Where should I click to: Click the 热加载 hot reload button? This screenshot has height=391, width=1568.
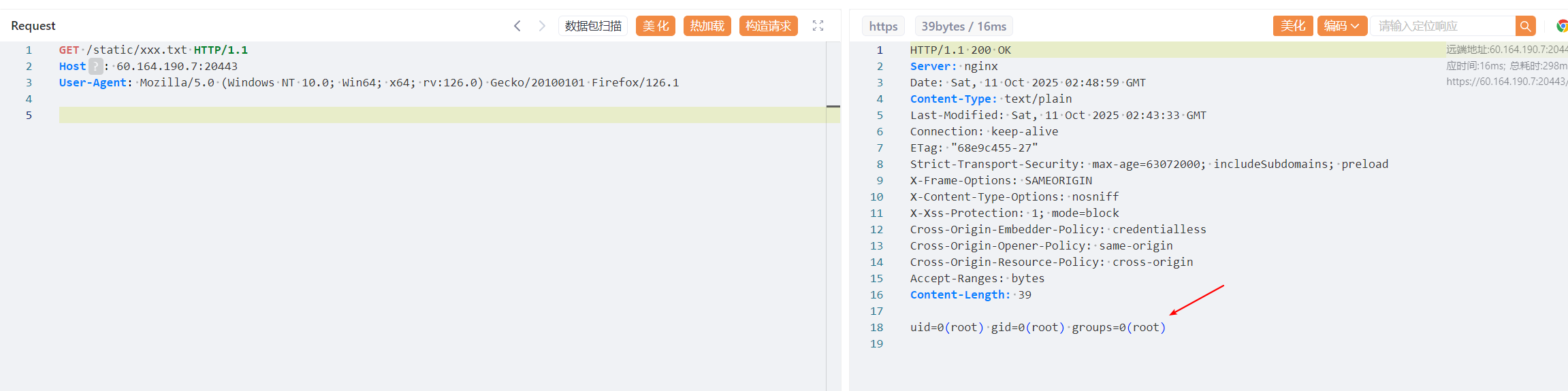pos(707,26)
